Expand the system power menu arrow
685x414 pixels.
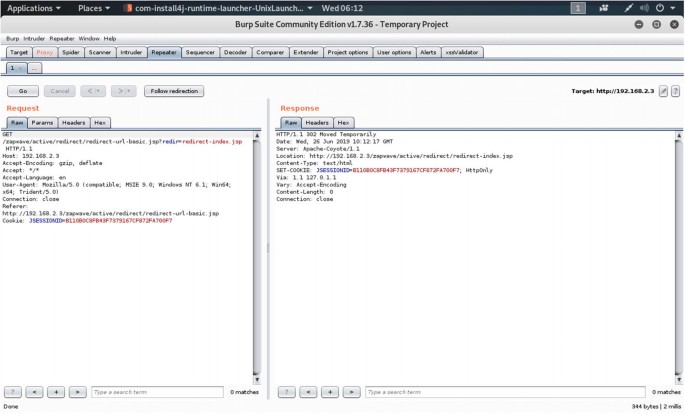pos(674,8)
